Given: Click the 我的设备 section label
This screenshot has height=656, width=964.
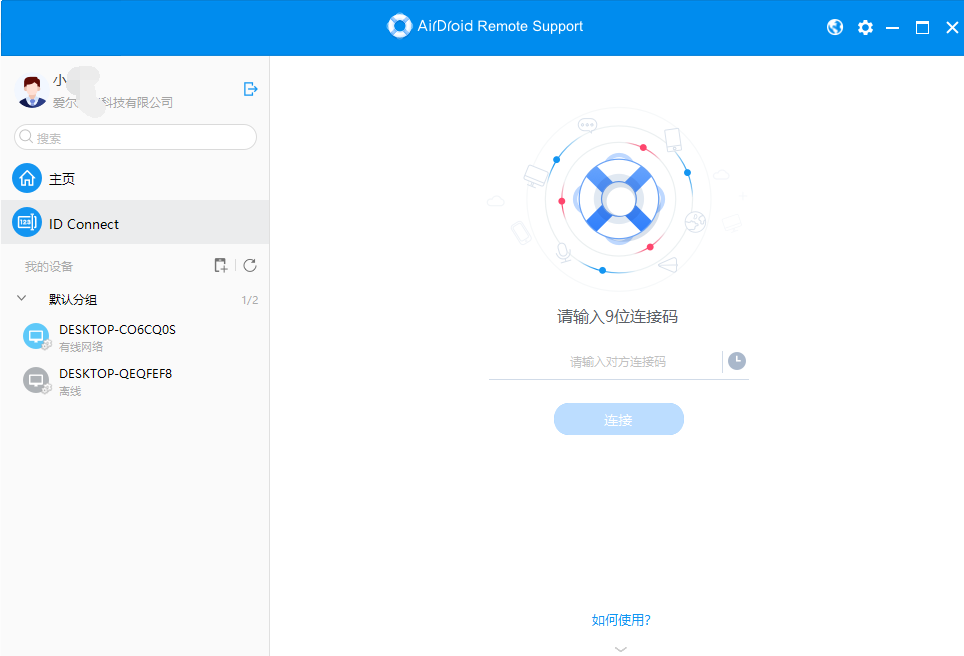Looking at the screenshot, I should 49,266.
